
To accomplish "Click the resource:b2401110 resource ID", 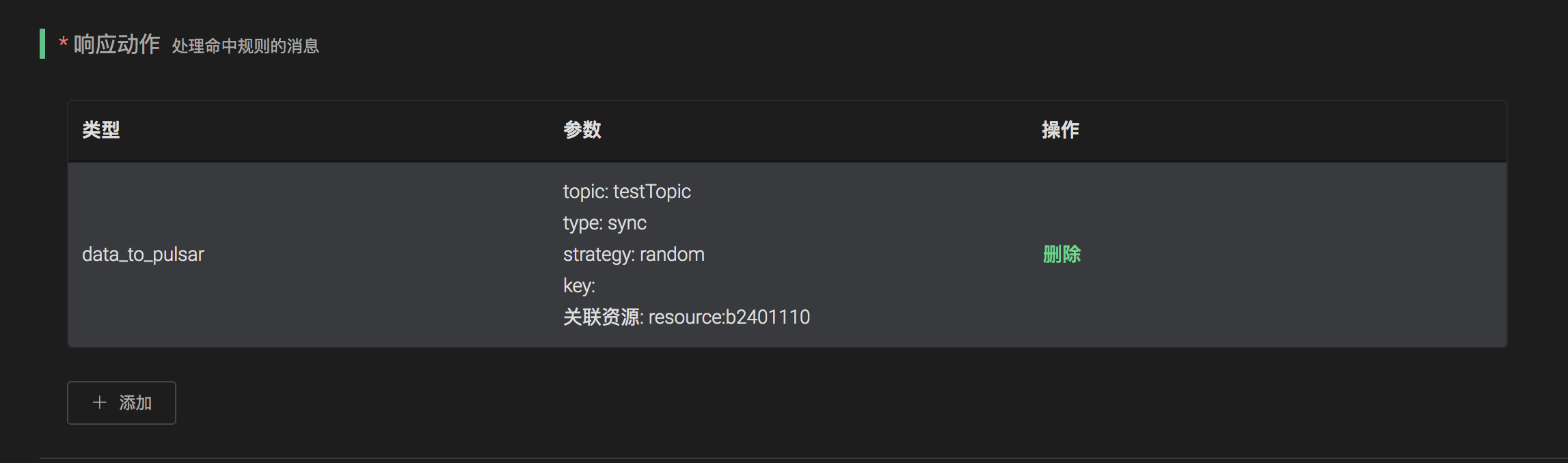I will pyautogui.click(x=729, y=317).
